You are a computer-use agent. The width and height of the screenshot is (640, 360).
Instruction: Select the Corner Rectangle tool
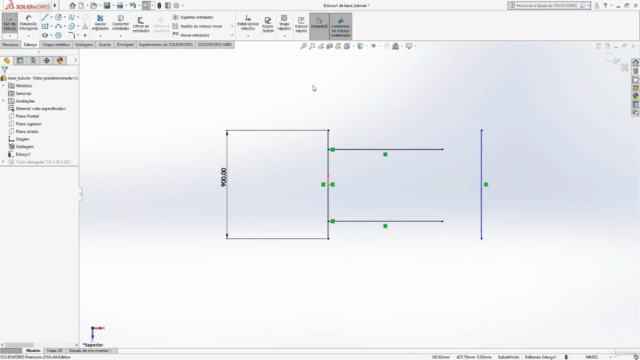click(x=45, y=26)
